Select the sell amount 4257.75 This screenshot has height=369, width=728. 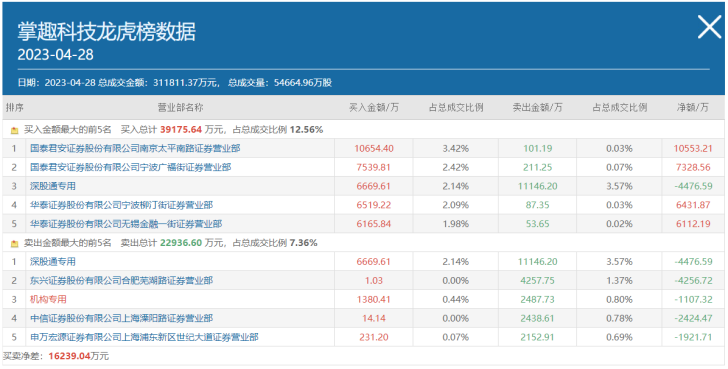(537, 280)
